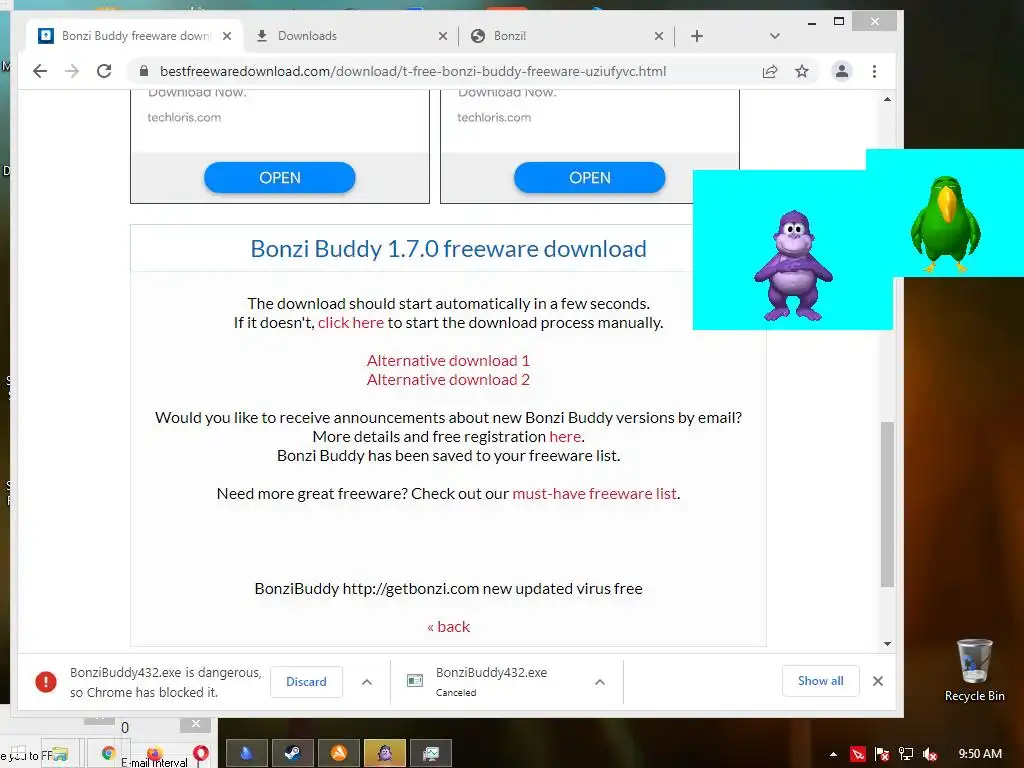The width and height of the screenshot is (1024, 768).
Task: Follow the free registration 'here' link
Action: coord(565,436)
